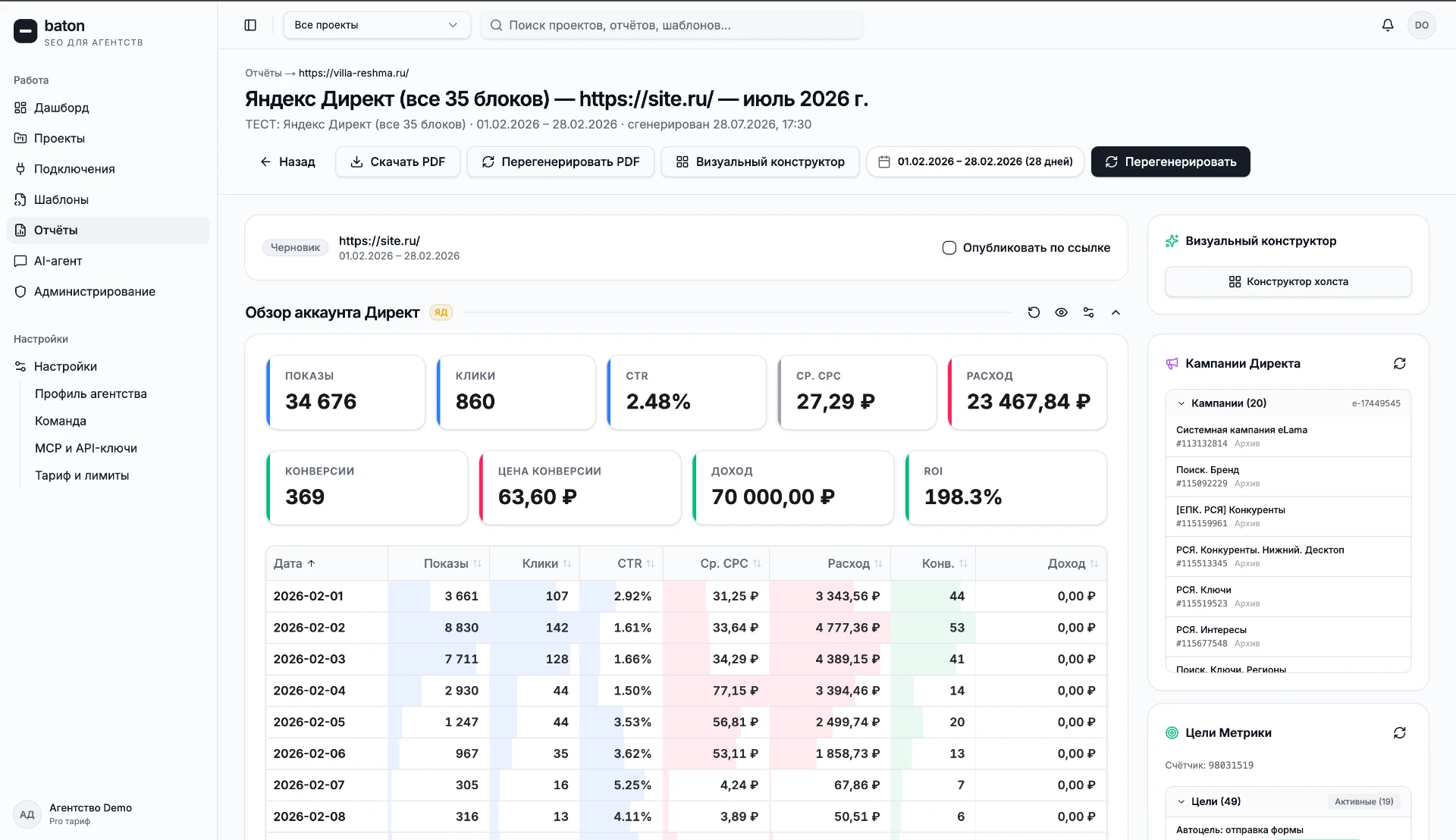Open Подключения in the sidebar
Viewport: 1456px width, 840px height.
(x=108, y=169)
